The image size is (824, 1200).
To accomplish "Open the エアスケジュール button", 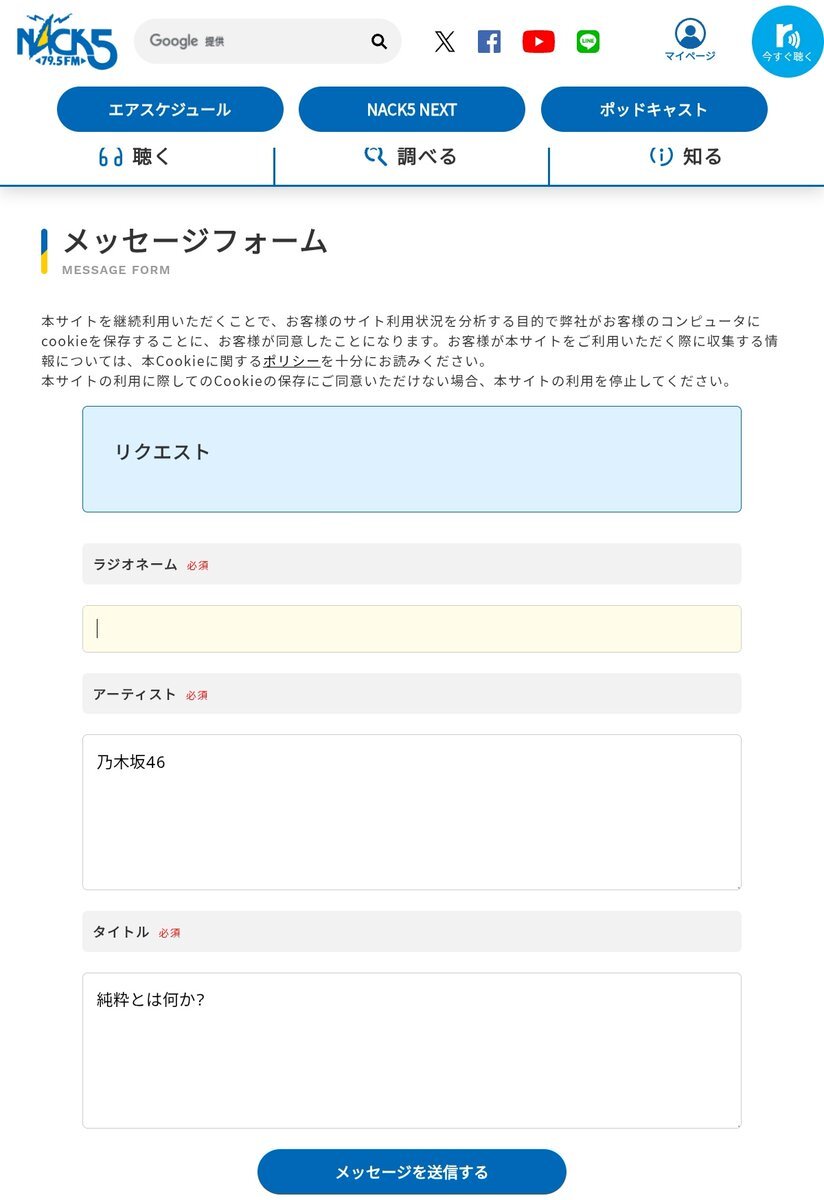I will (x=170, y=109).
